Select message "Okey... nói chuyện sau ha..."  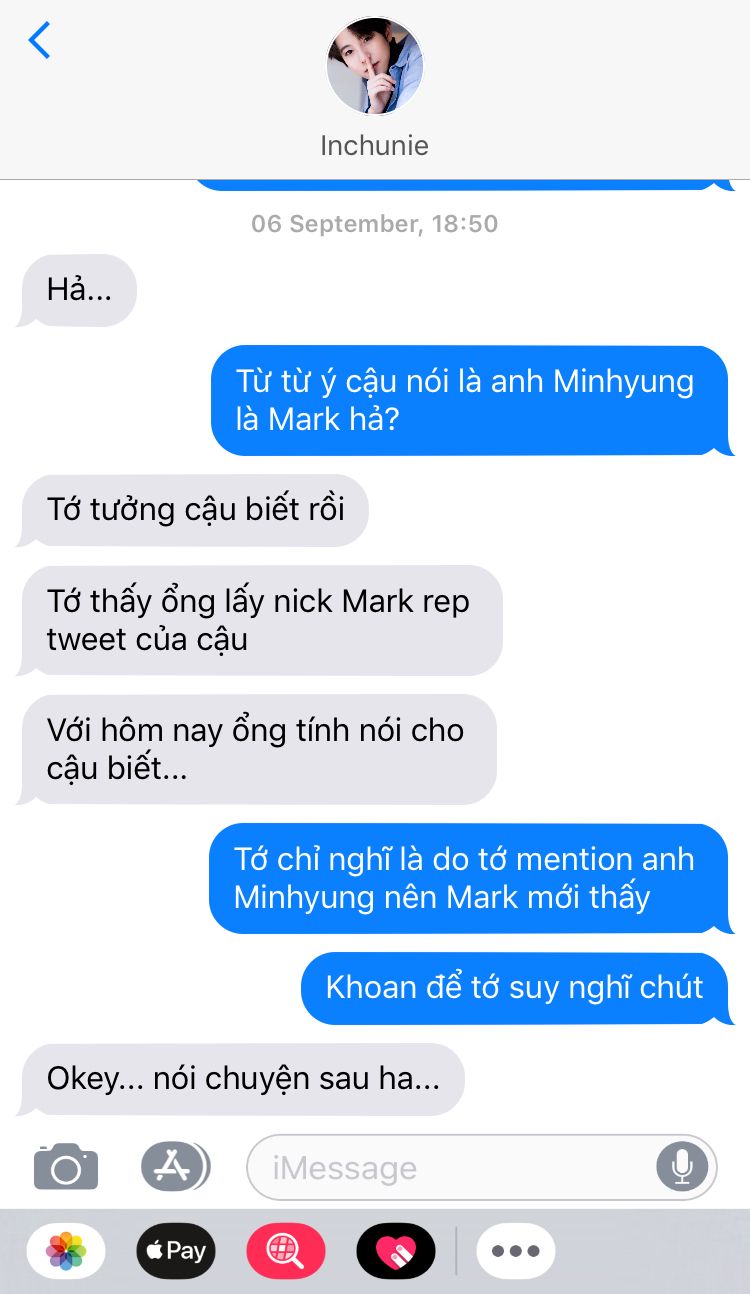(240, 1080)
